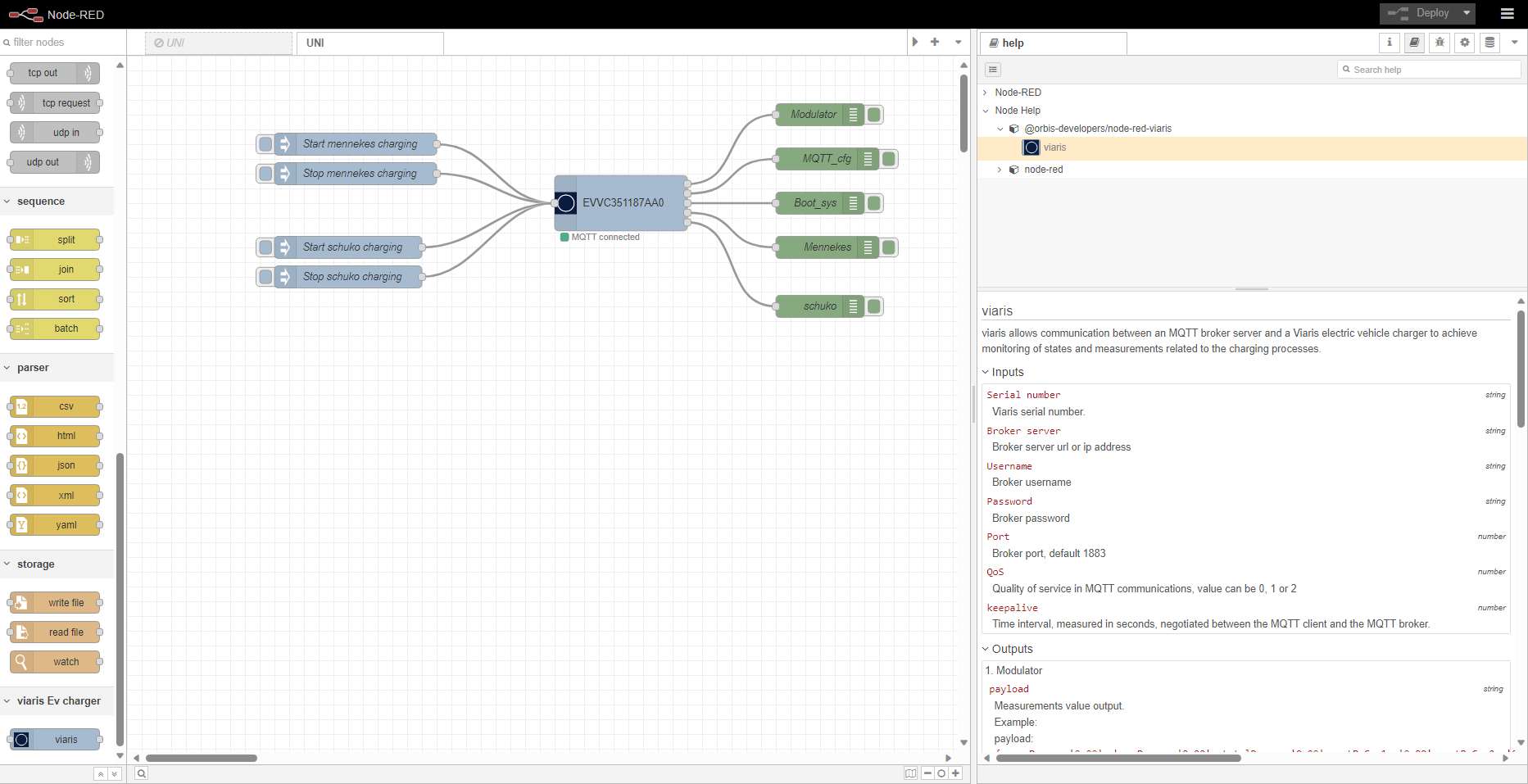Select the Mennekes debug node
The image size is (1528, 784).
(827, 247)
